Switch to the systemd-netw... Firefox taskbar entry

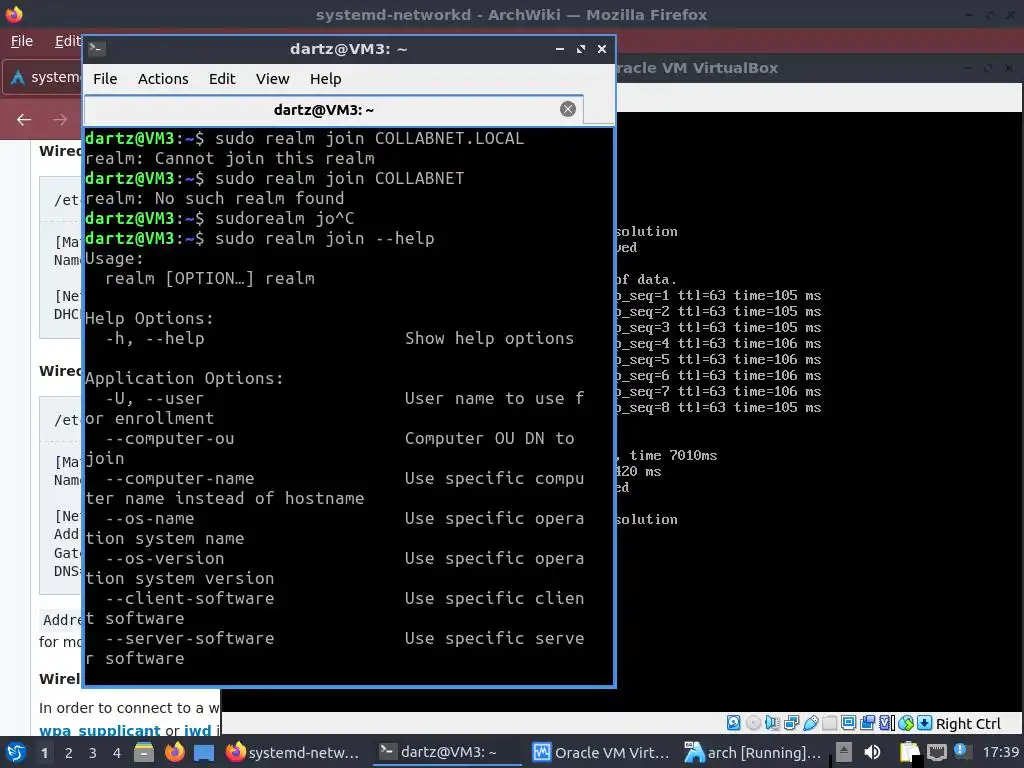click(293, 752)
